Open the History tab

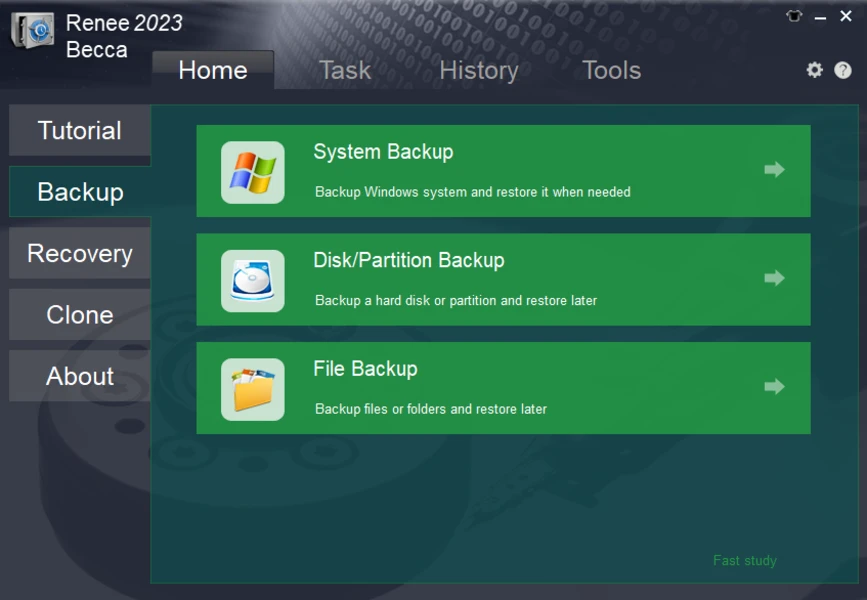(x=479, y=71)
